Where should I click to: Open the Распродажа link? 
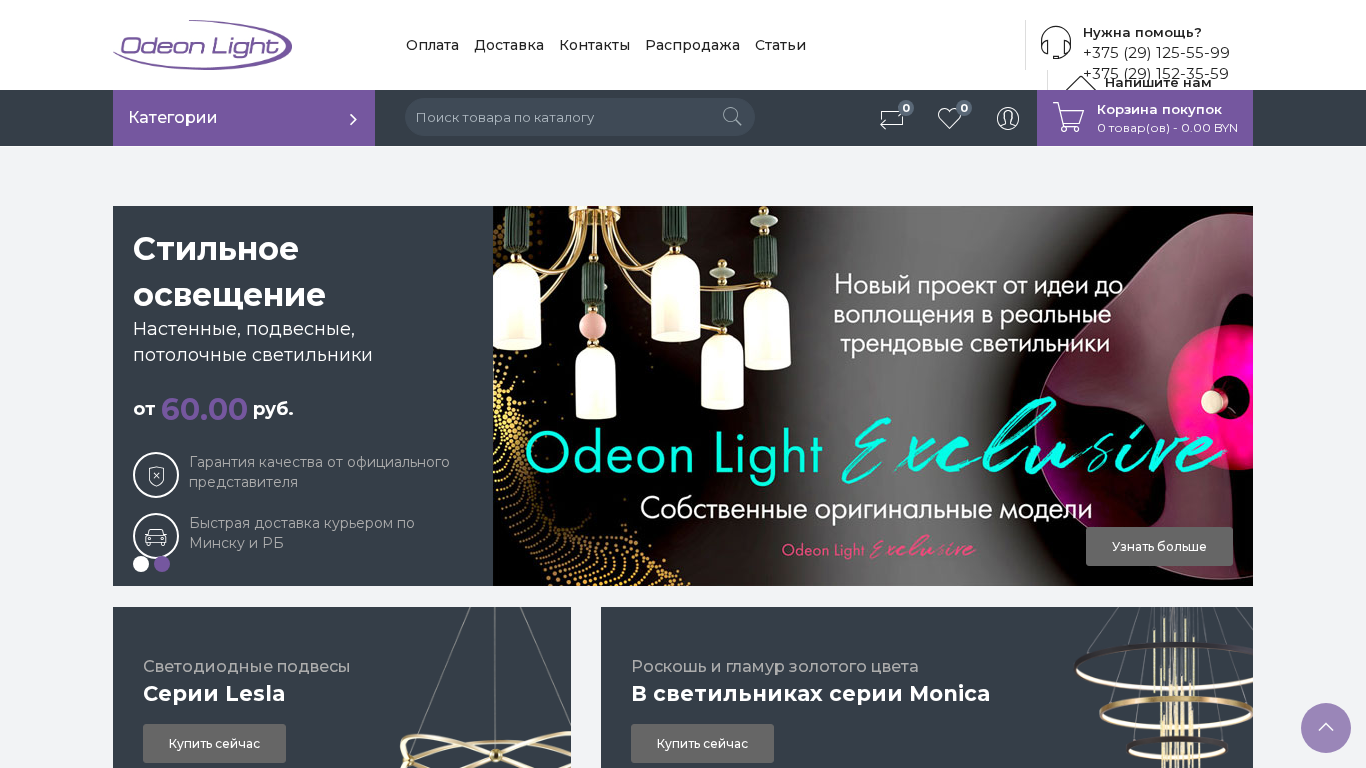tap(692, 45)
